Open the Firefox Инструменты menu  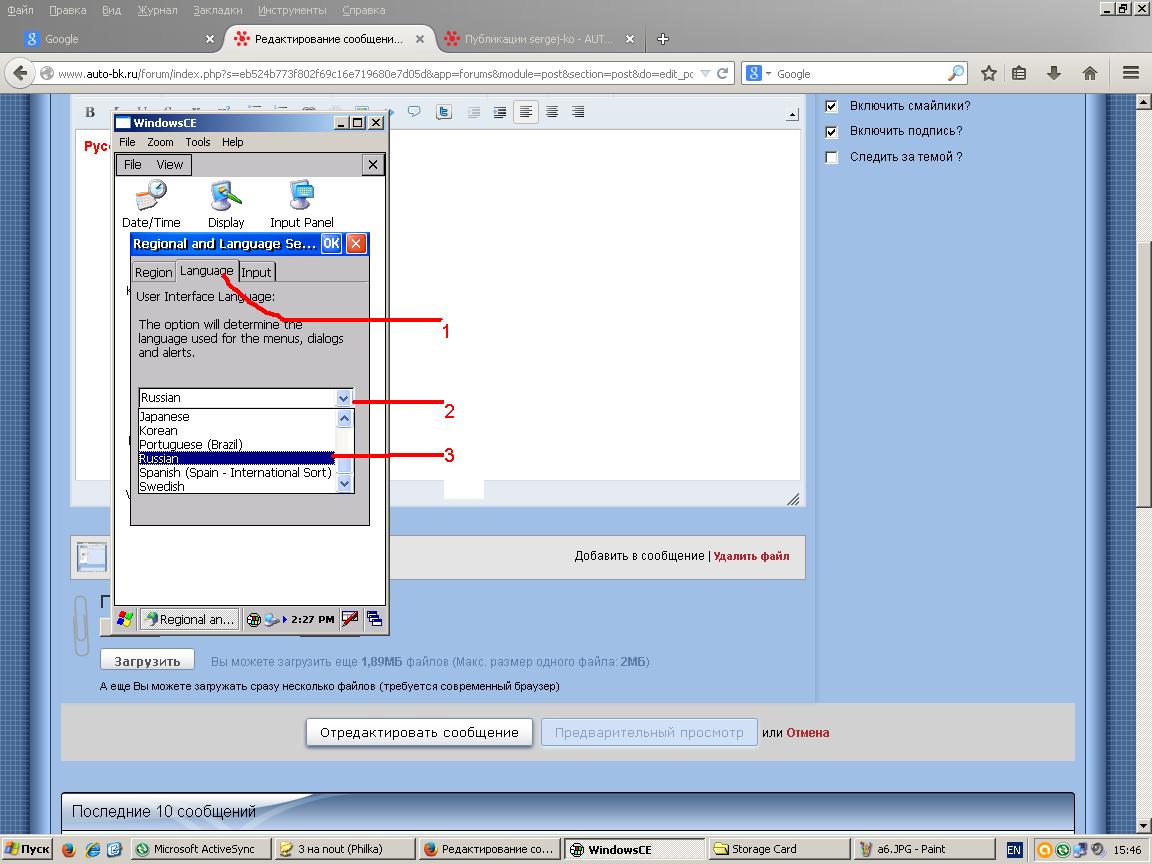point(292,10)
